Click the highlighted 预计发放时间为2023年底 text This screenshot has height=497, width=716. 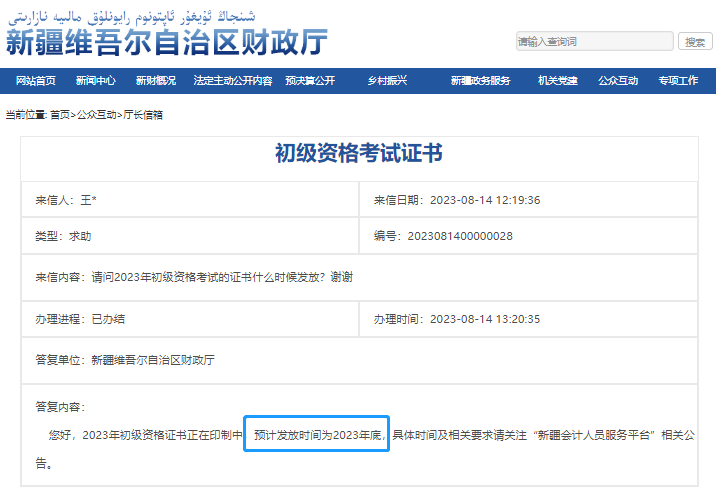click(x=316, y=436)
